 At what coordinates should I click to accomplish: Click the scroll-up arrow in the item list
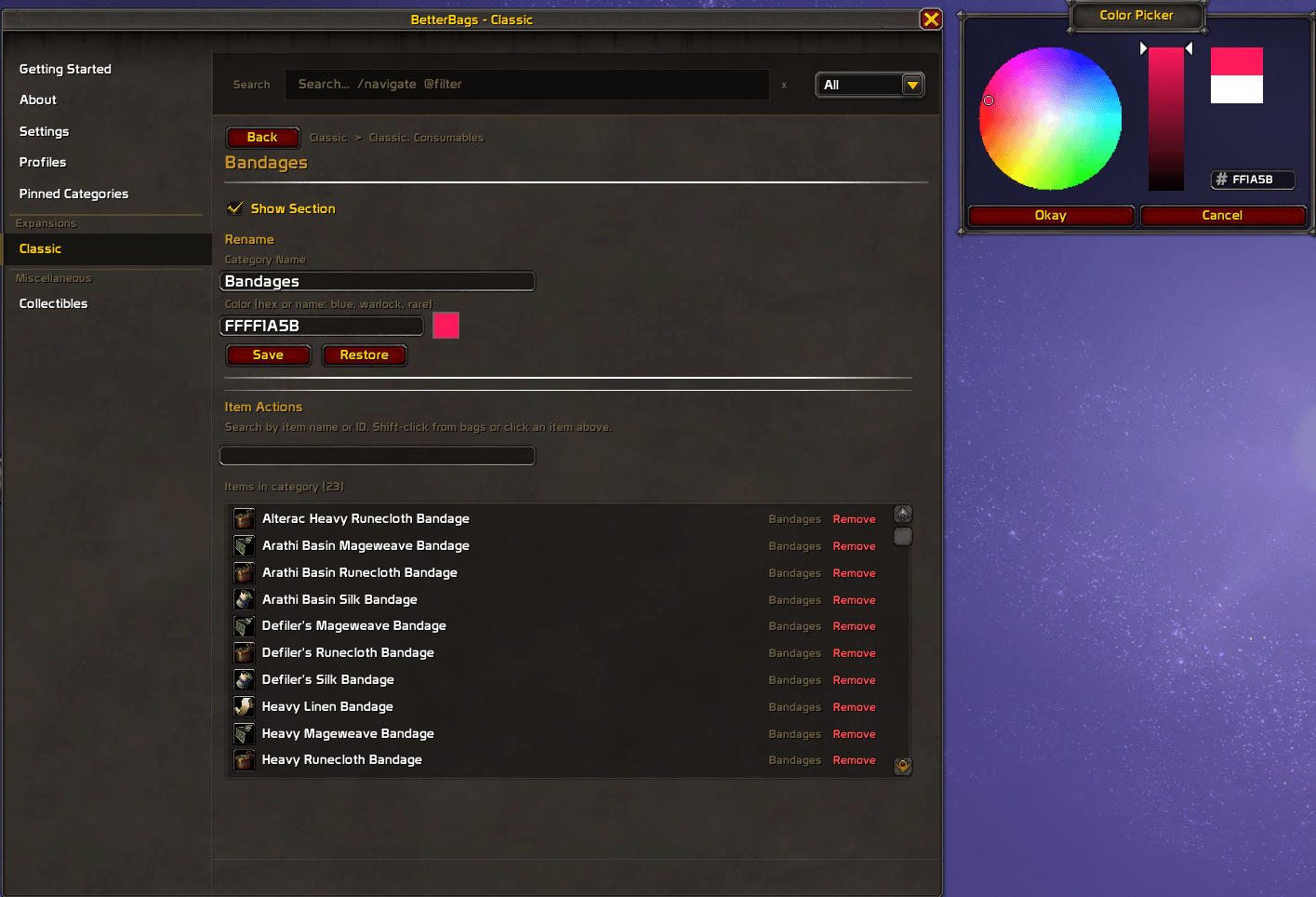pyautogui.click(x=903, y=514)
